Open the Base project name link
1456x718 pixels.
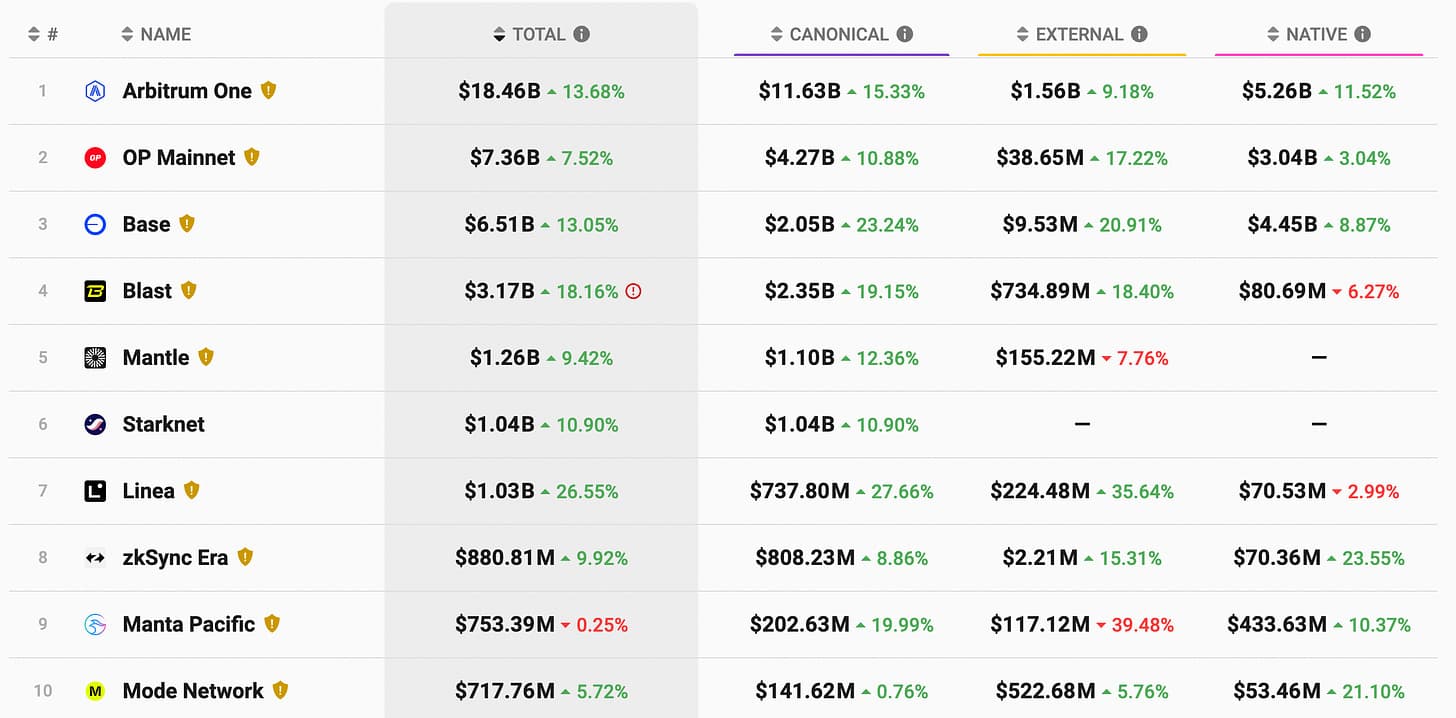146,224
